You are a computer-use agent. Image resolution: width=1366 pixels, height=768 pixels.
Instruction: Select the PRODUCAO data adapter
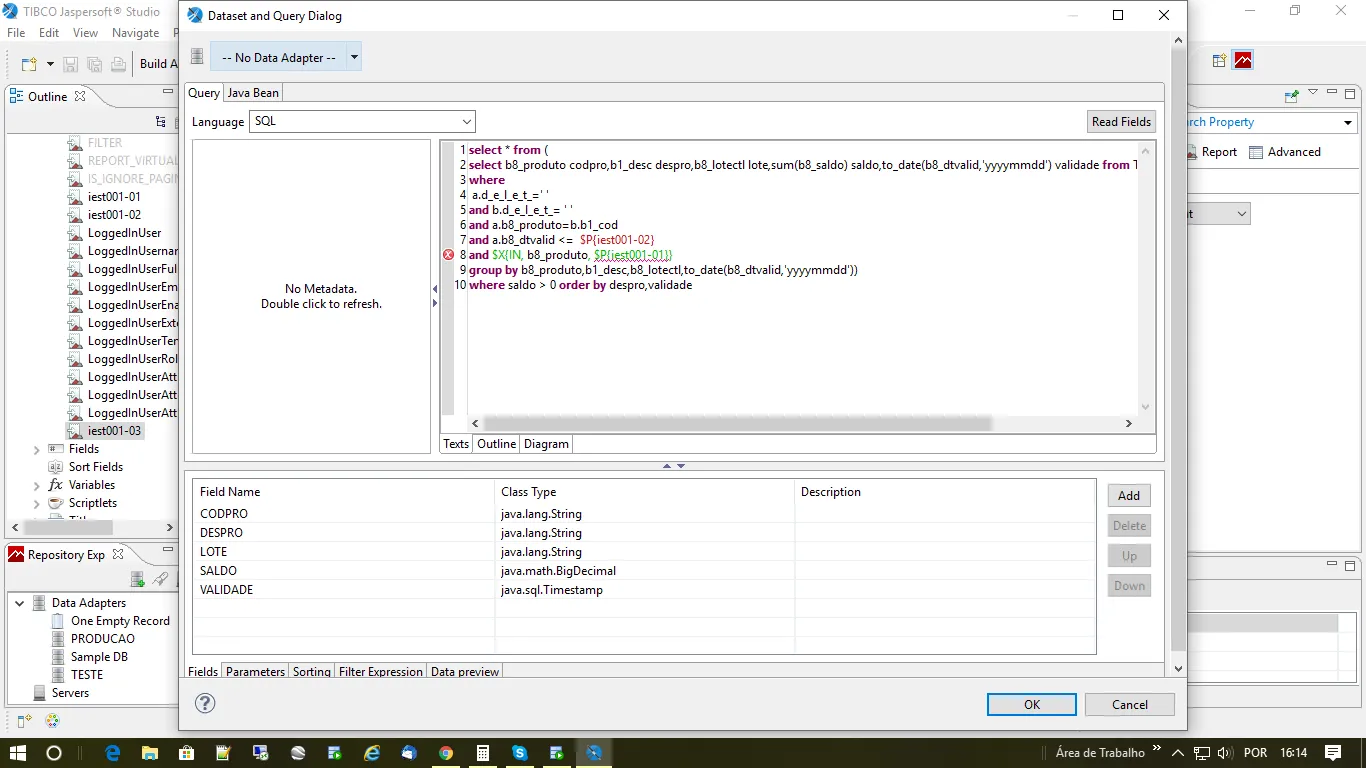(x=102, y=639)
